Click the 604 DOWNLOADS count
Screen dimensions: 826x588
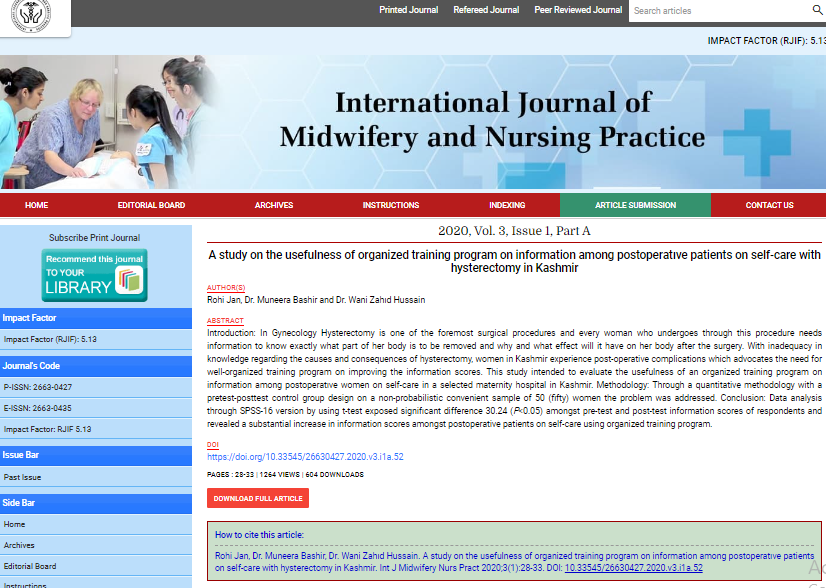coord(335,475)
